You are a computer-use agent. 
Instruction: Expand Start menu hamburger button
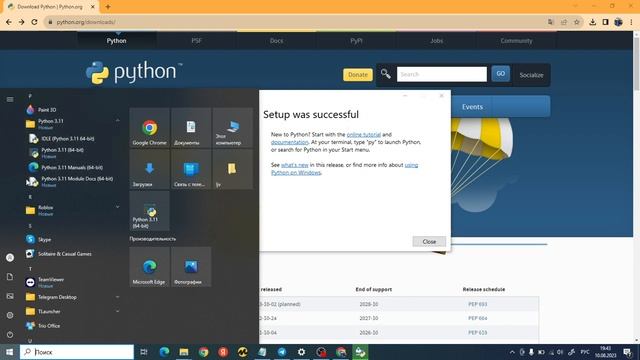(10, 99)
